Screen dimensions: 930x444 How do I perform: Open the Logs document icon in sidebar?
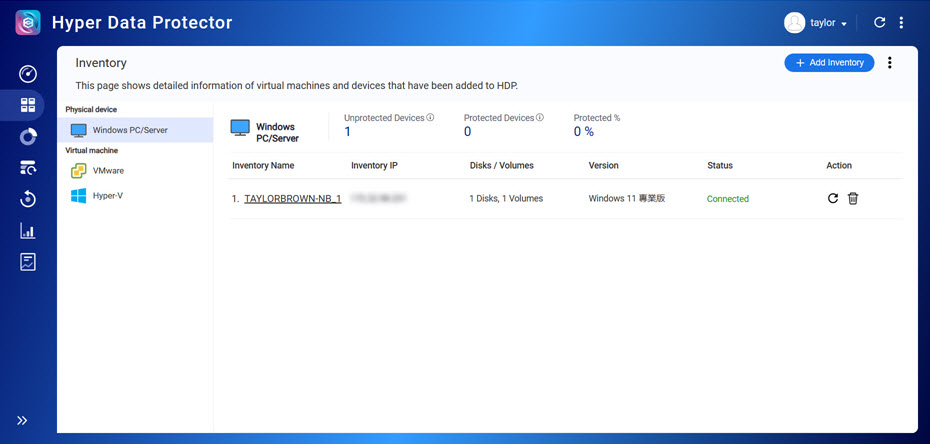(x=27, y=262)
